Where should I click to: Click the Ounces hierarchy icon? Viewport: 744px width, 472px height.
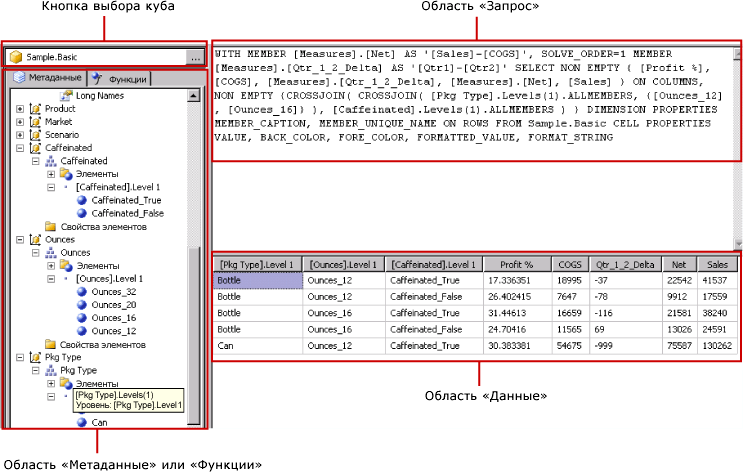[x=50, y=253]
